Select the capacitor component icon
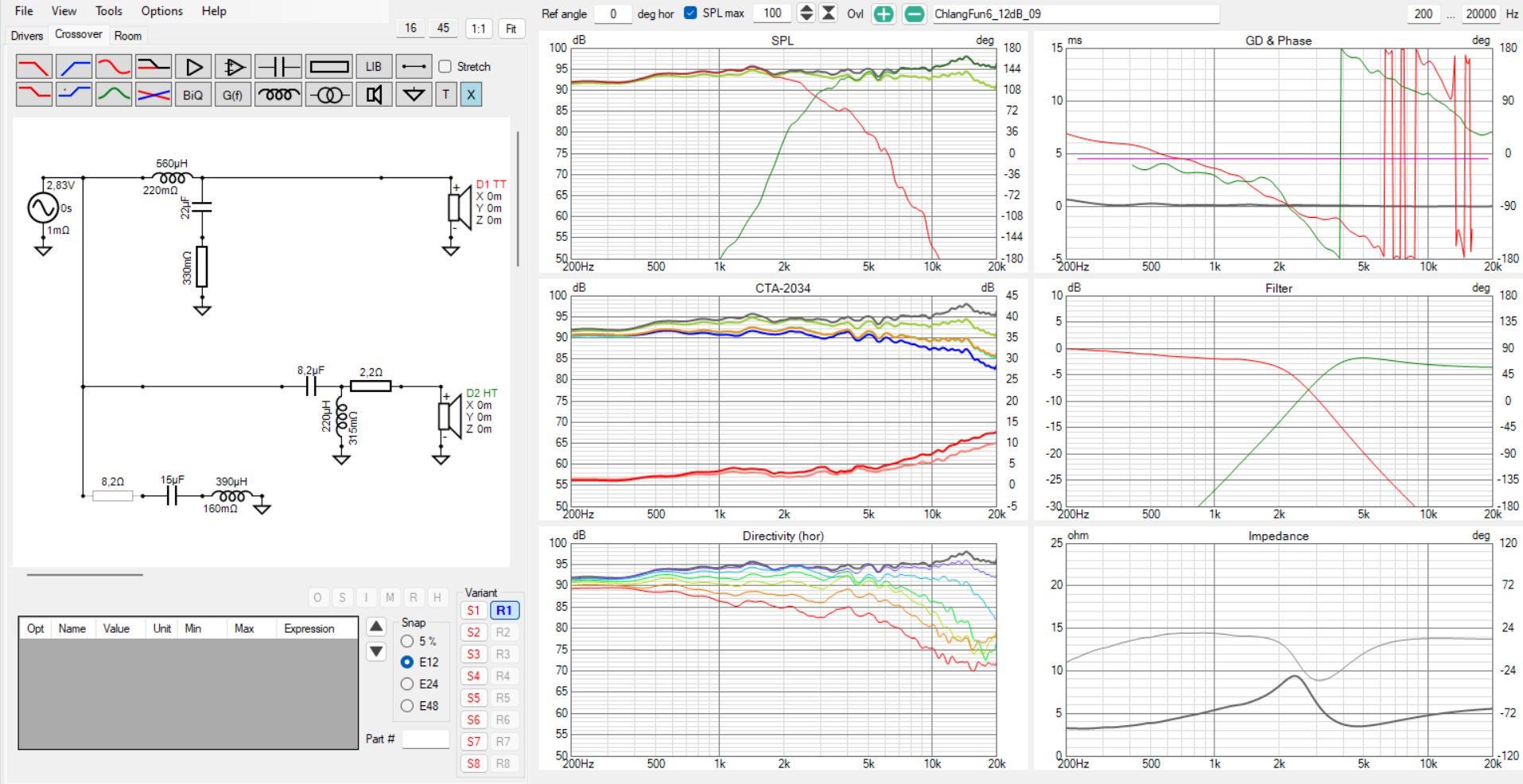 pyautogui.click(x=278, y=67)
